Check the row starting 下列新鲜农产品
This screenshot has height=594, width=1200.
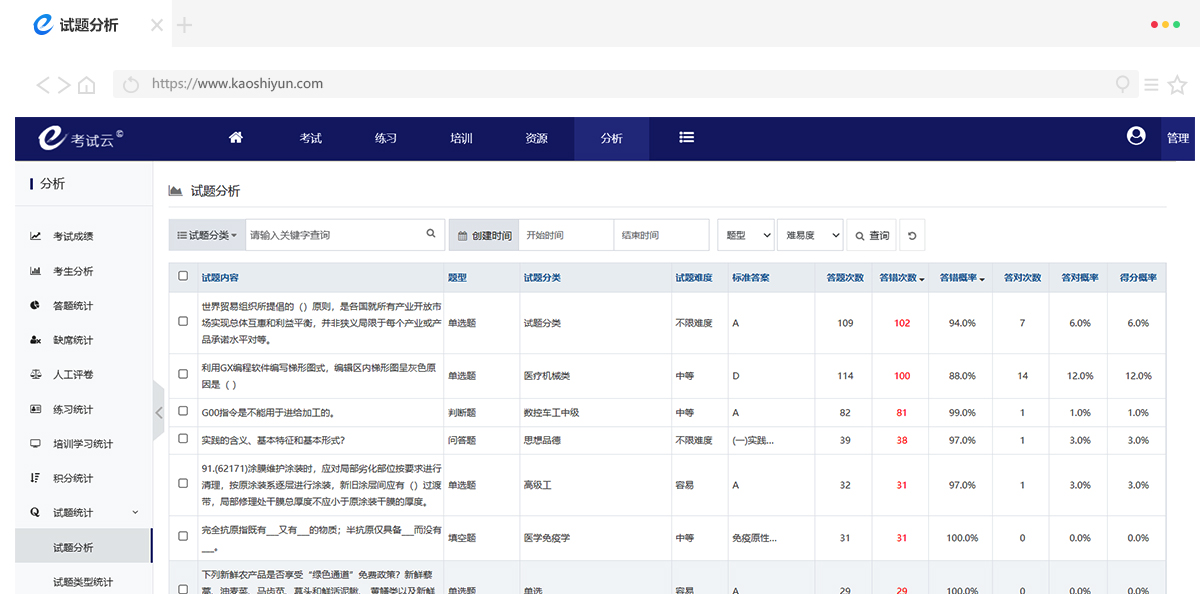[183, 589]
